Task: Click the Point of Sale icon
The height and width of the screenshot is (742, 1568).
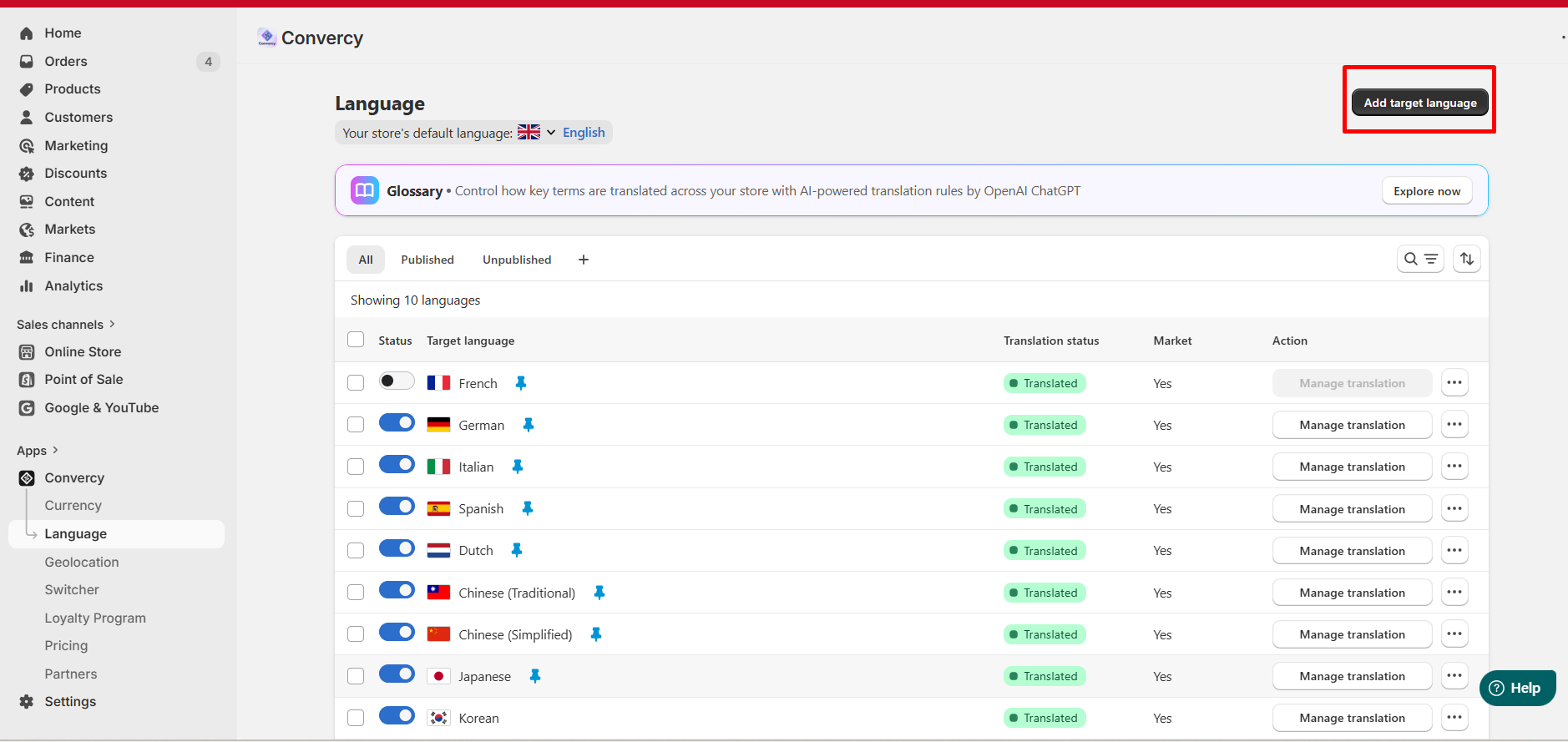Action: 27,380
